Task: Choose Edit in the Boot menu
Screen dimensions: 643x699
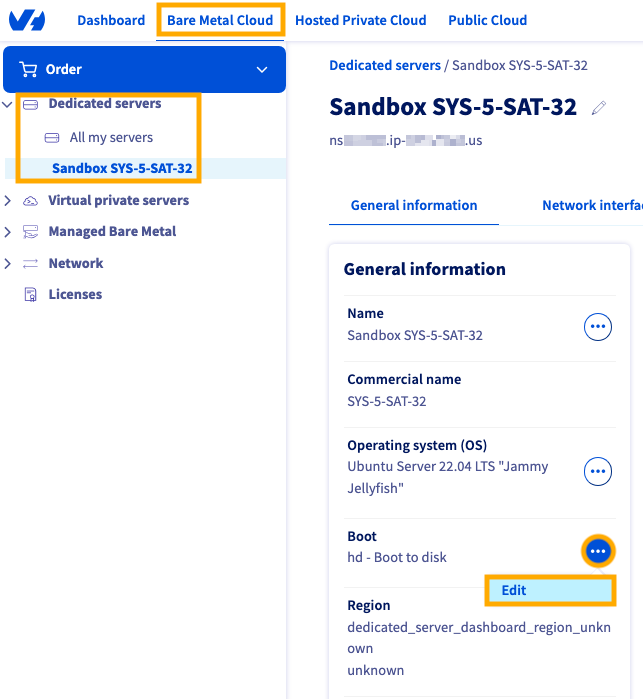Action: click(550, 591)
